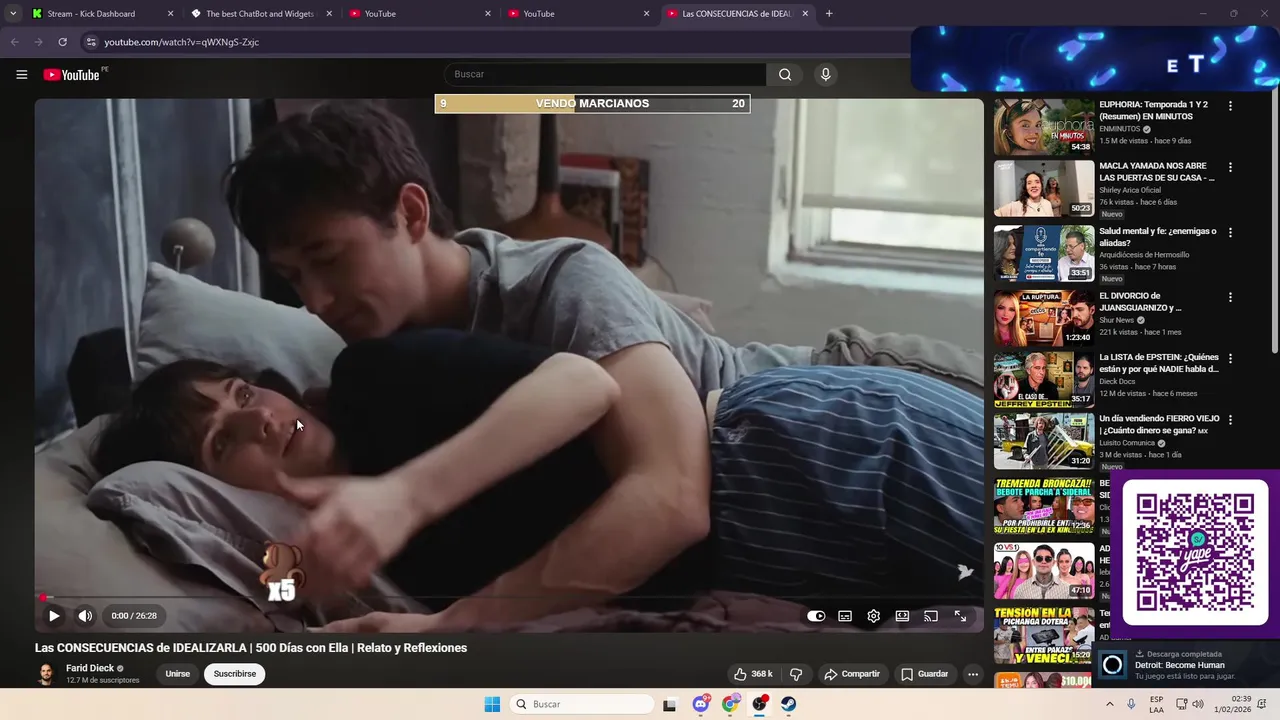Click the Shirley Arica Oficial channel name
1280x720 pixels.
click(1130, 190)
